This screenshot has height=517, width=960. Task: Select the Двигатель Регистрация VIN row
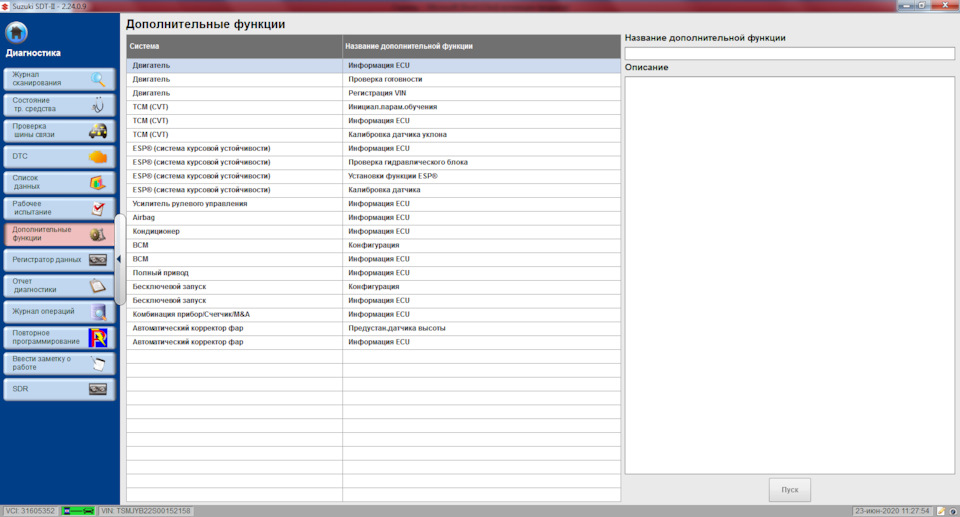tap(373, 93)
